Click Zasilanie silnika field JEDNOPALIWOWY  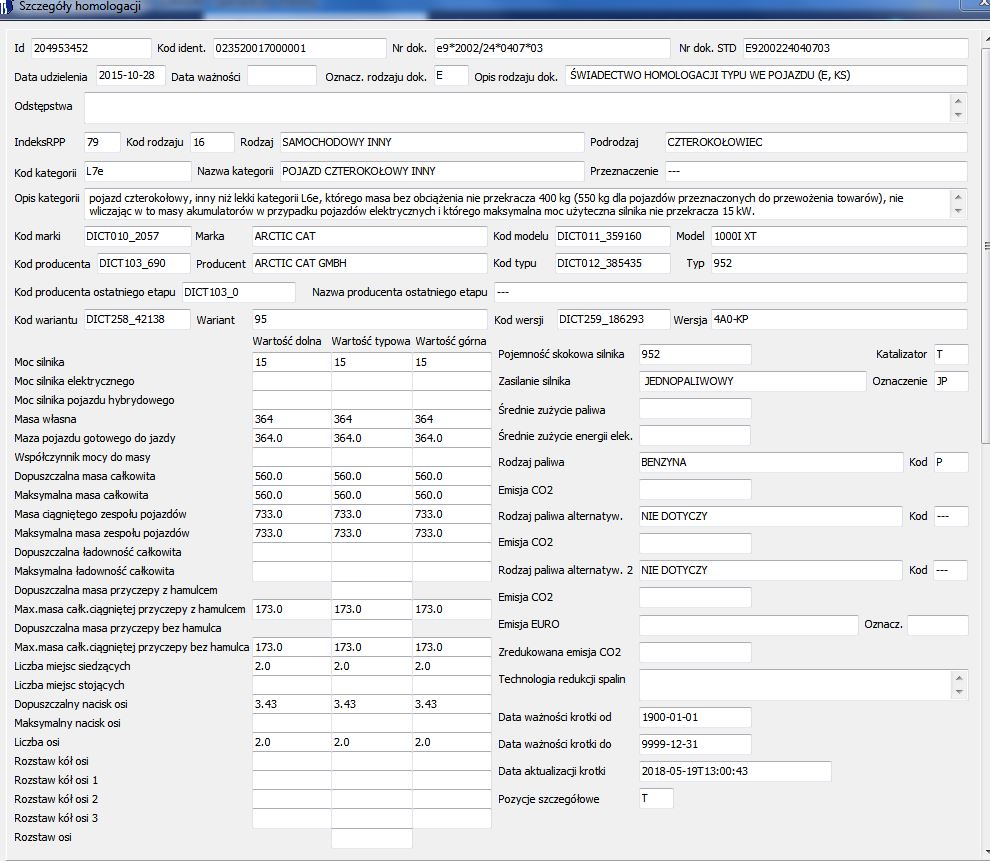[752, 381]
